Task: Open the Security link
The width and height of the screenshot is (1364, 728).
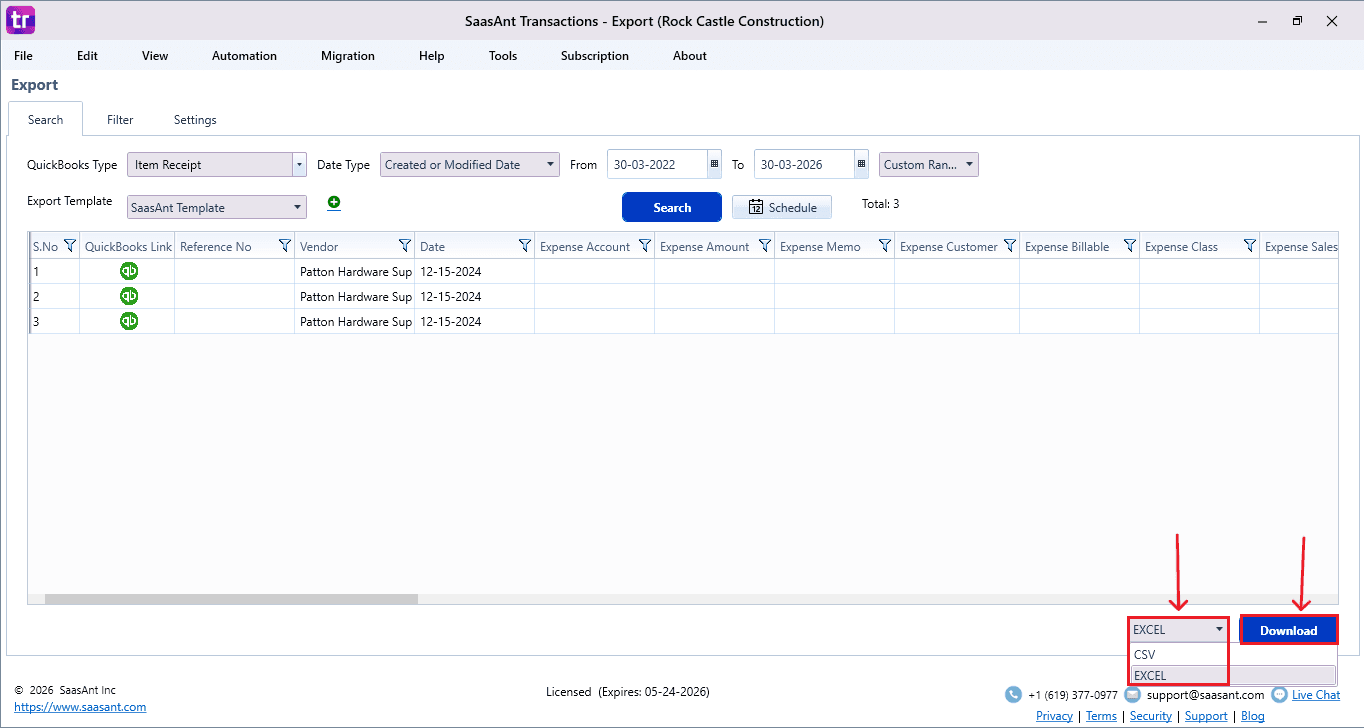Action: click(1151, 716)
